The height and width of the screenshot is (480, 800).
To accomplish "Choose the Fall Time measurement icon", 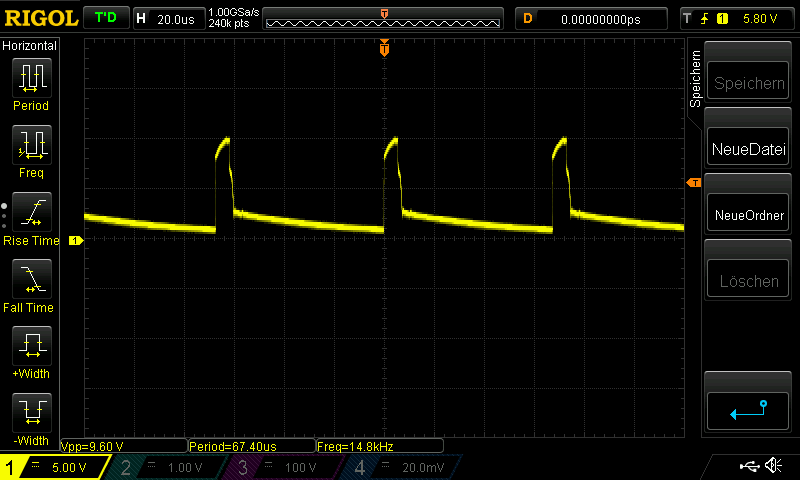I will (31, 279).
